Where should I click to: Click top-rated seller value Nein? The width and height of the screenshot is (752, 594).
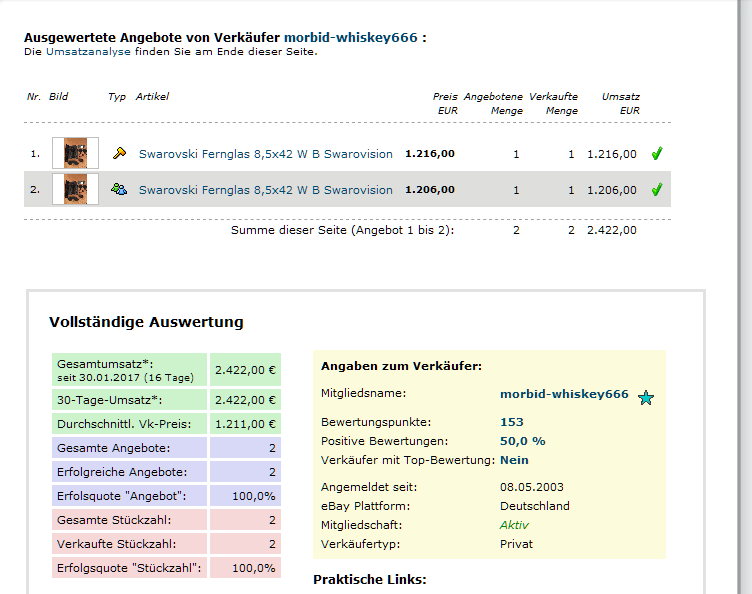click(514, 460)
